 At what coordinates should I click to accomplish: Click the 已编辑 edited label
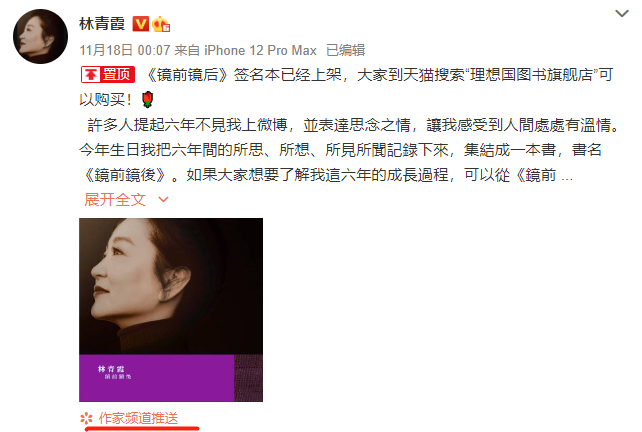345,50
